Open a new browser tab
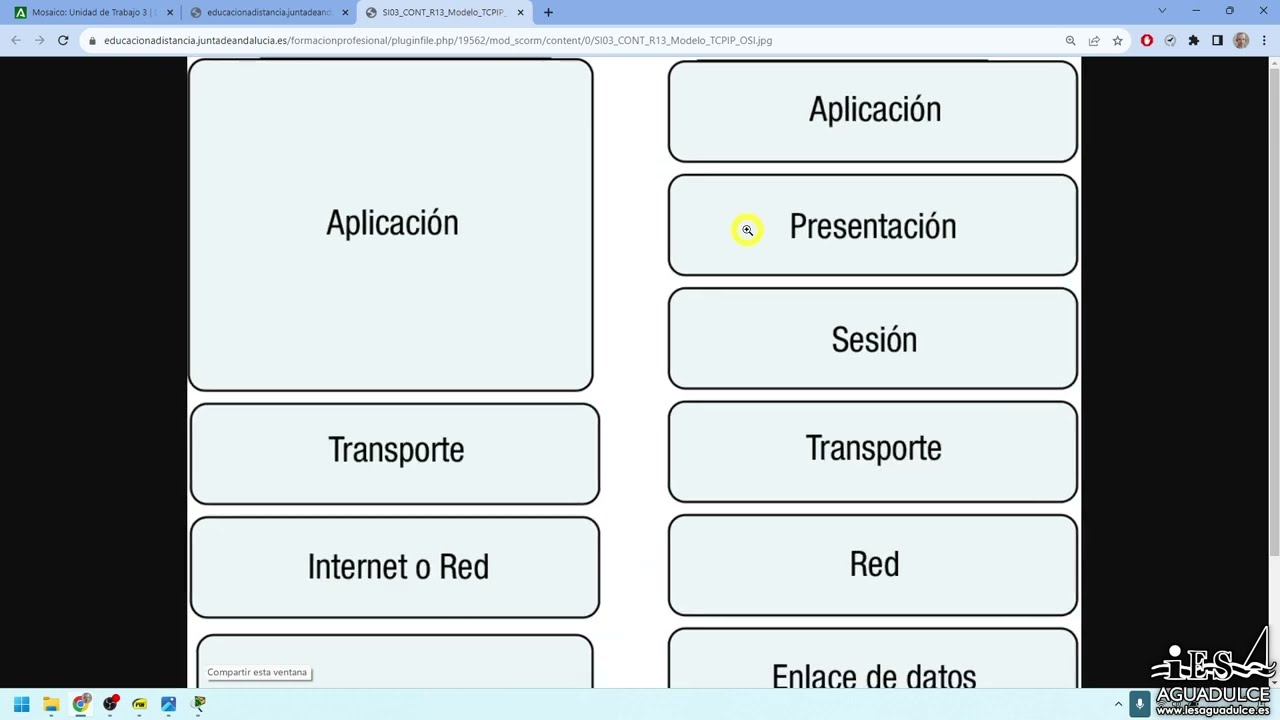Screen dimensions: 1280x720 pos(548,13)
